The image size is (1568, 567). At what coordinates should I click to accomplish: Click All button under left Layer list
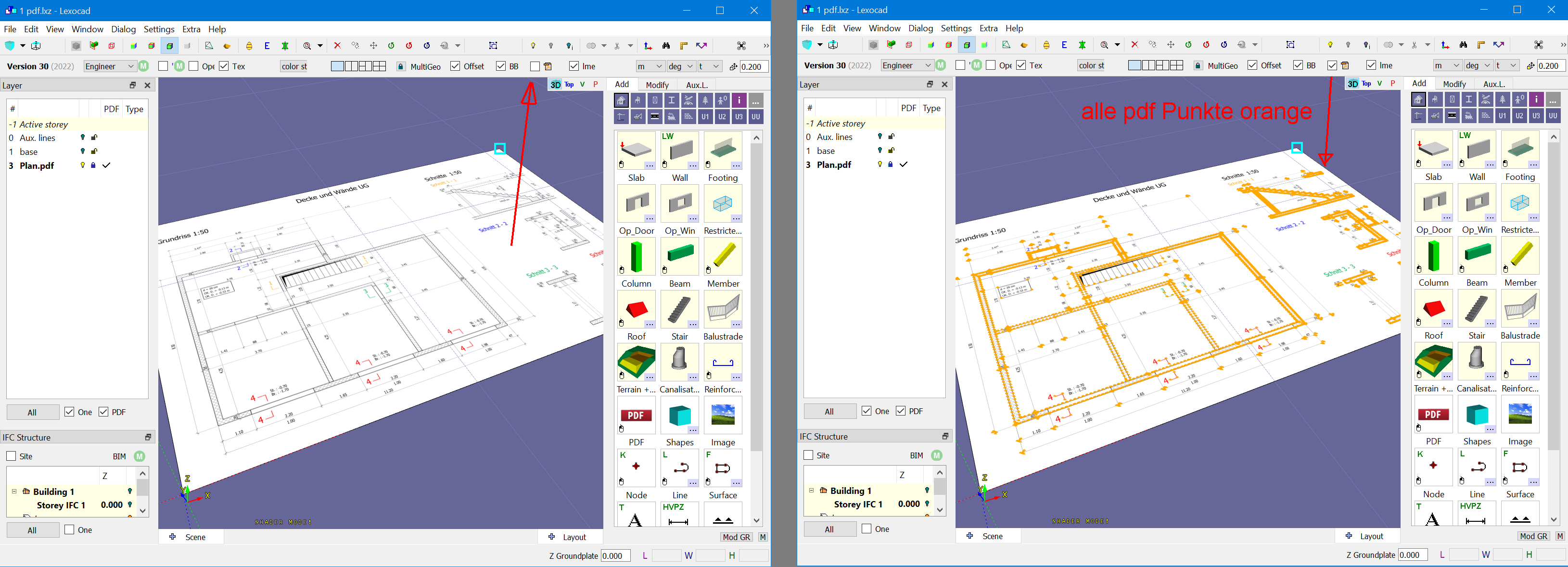[32, 412]
